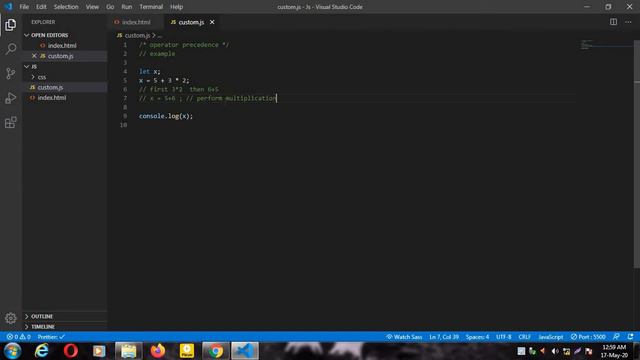Expand the Outline panel
The height and width of the screenshot is (360, 640).
click(42, 316)
